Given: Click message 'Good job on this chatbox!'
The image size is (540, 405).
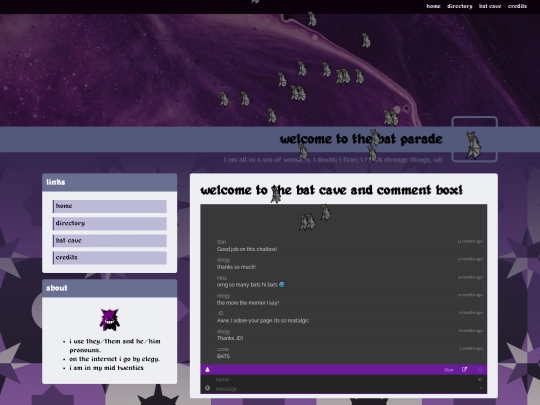Looking at the screenshot, I should [x=247, y=249].
